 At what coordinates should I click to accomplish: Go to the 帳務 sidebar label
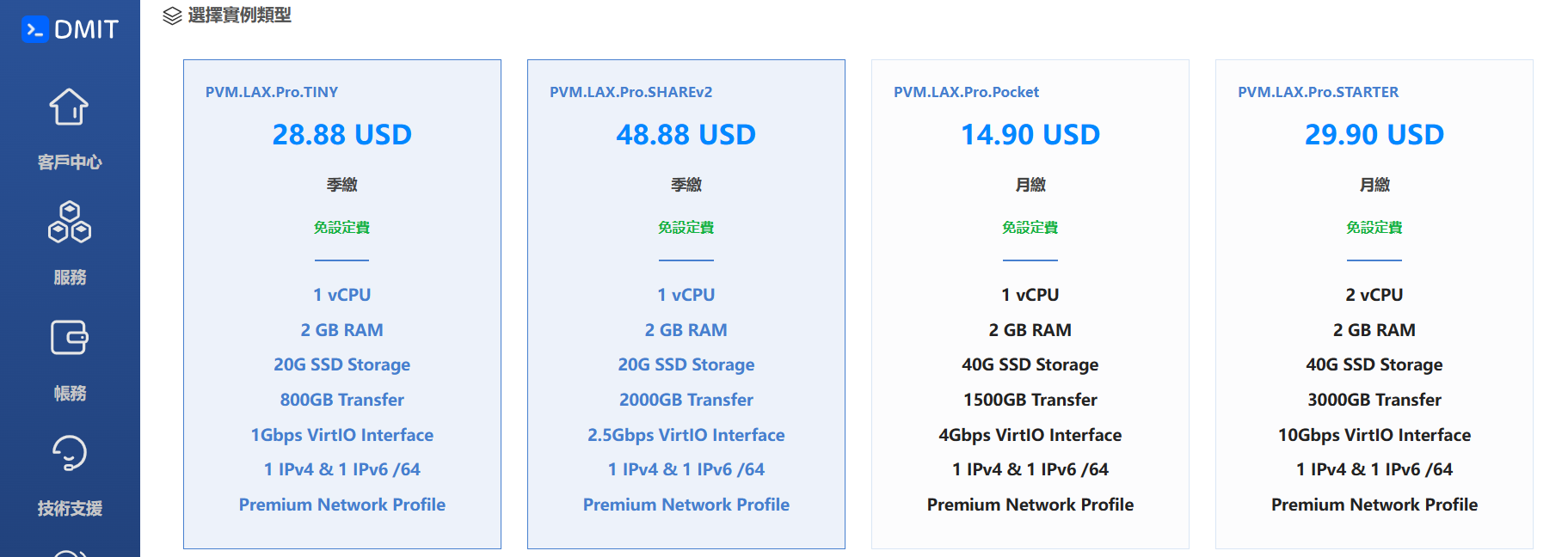click(x=70, y=393)
